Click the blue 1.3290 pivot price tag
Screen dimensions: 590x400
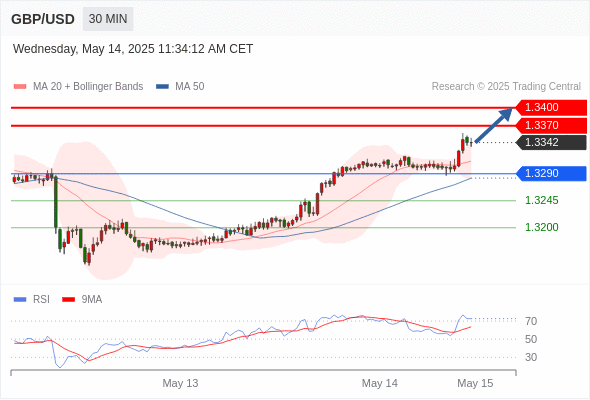[x=551, y=173]
